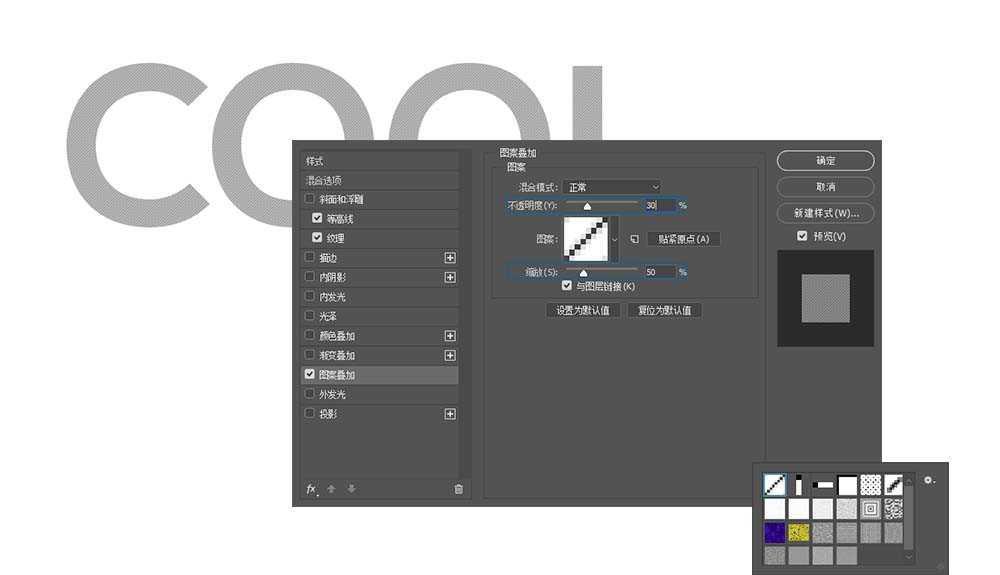
Task: Click the 贴紧原点(A) button
Action: (683, 239)
